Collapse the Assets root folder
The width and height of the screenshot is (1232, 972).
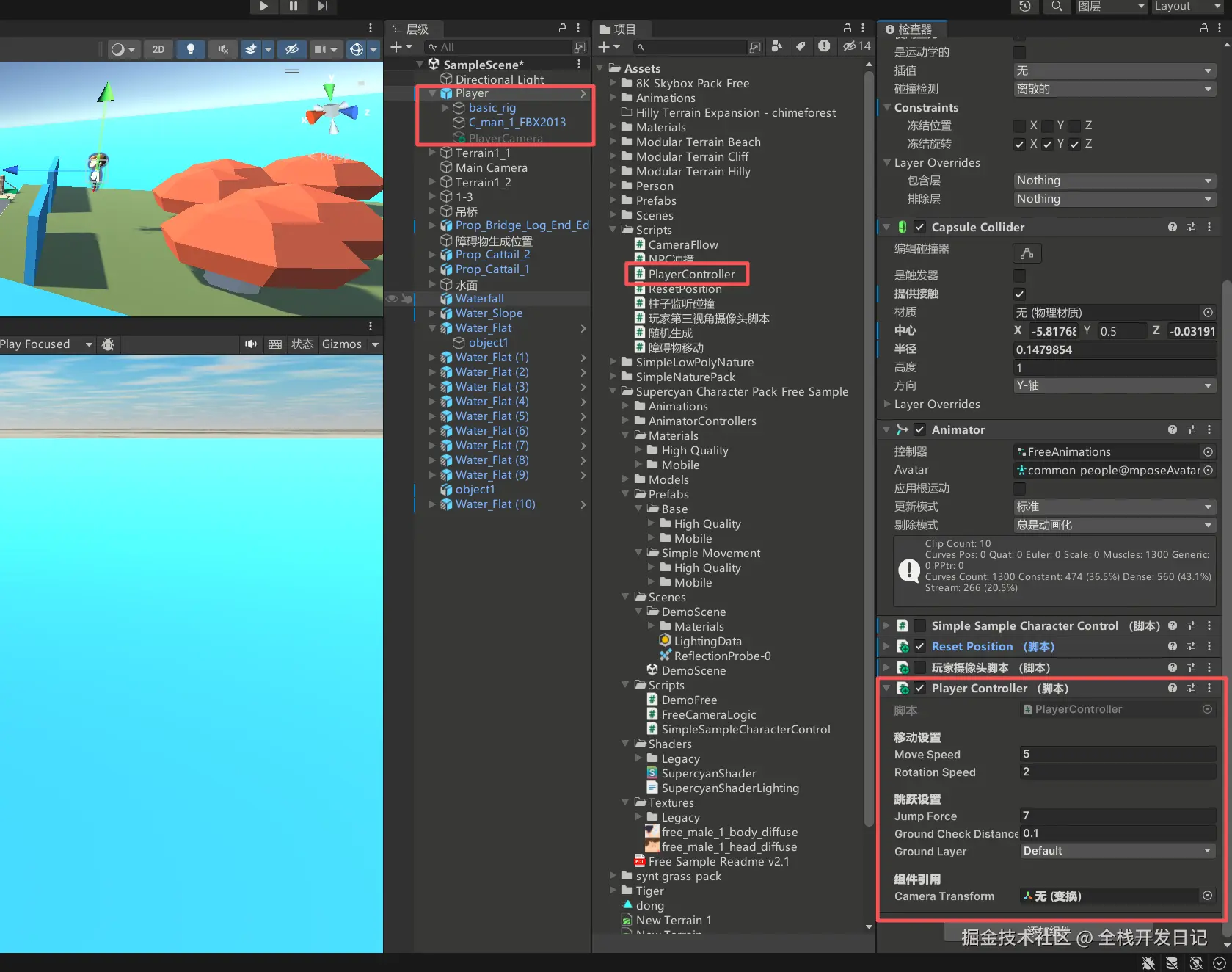coord(601,68)
